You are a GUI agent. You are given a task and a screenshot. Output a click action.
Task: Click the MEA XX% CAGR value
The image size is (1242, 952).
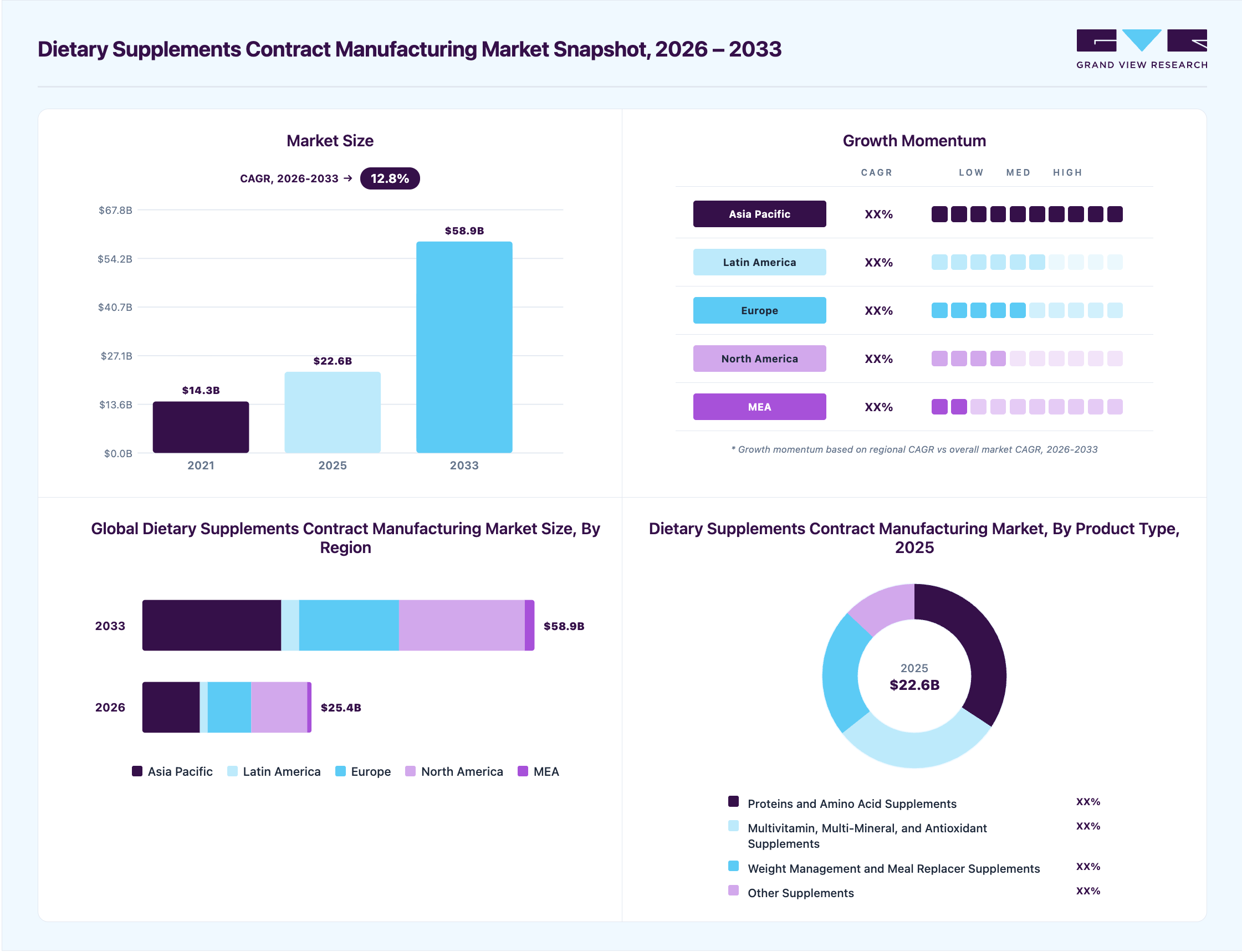[x=878, y=407]
